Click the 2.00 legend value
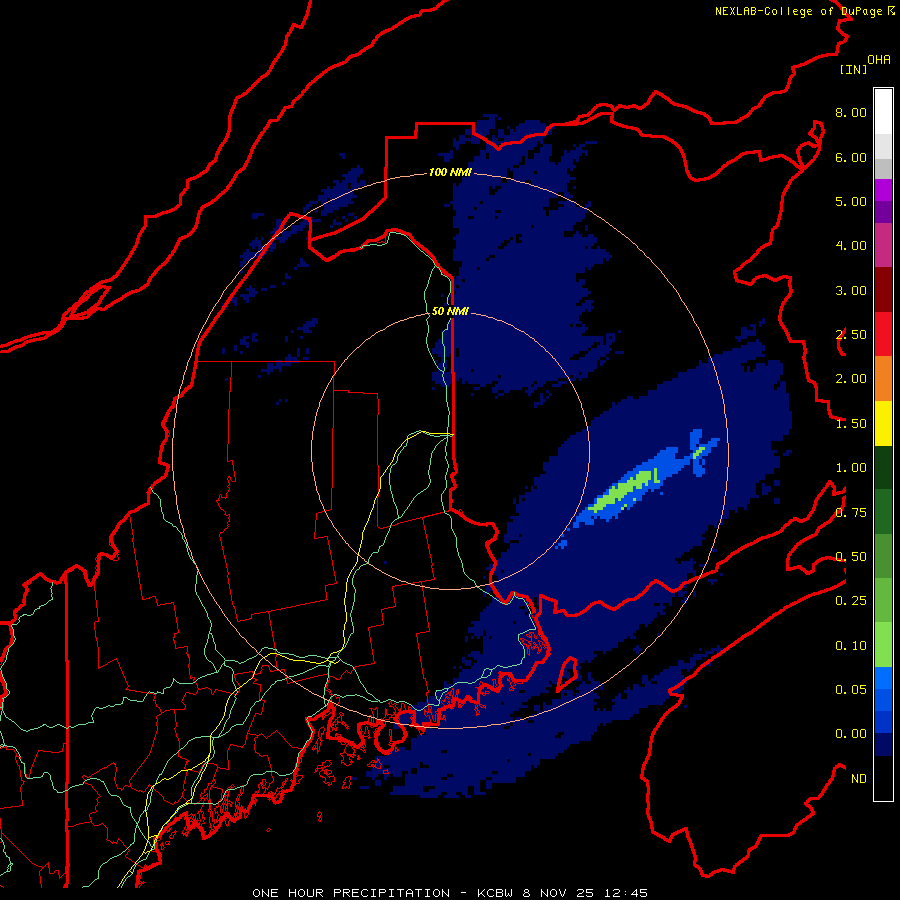The image size is (900, 900). pos(851,379)
